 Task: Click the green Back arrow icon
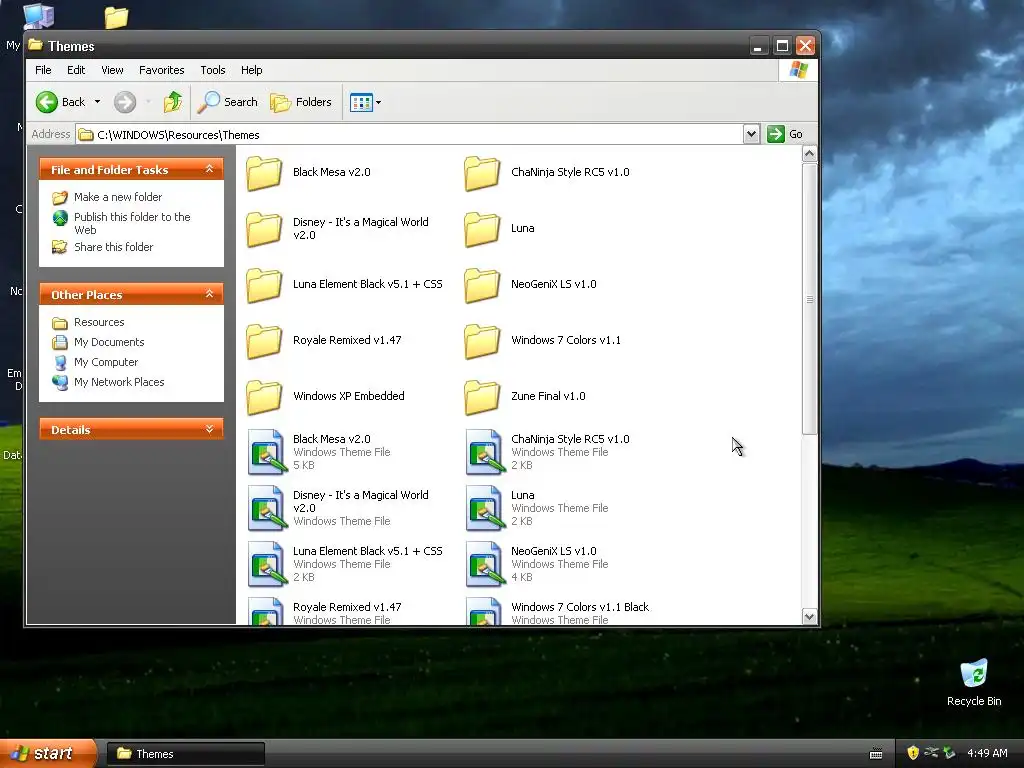47,102
